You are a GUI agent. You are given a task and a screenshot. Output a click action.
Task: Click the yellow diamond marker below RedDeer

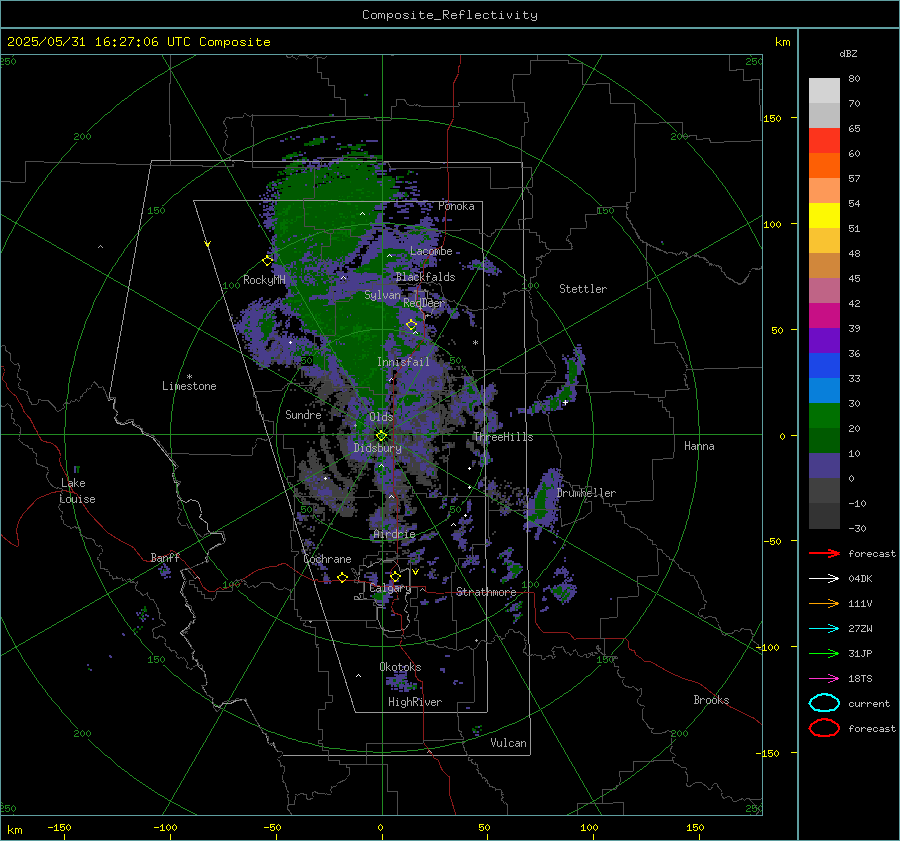click(412, 325)
